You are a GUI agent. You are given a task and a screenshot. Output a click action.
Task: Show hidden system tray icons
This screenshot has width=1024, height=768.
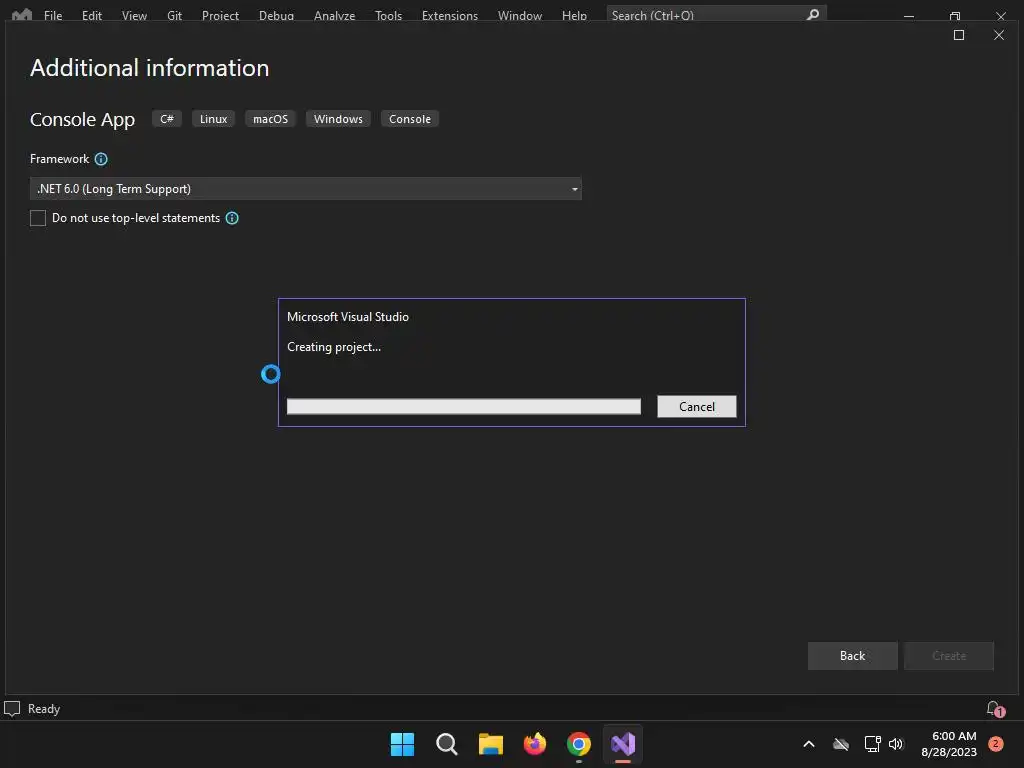[x=808, y=744]
